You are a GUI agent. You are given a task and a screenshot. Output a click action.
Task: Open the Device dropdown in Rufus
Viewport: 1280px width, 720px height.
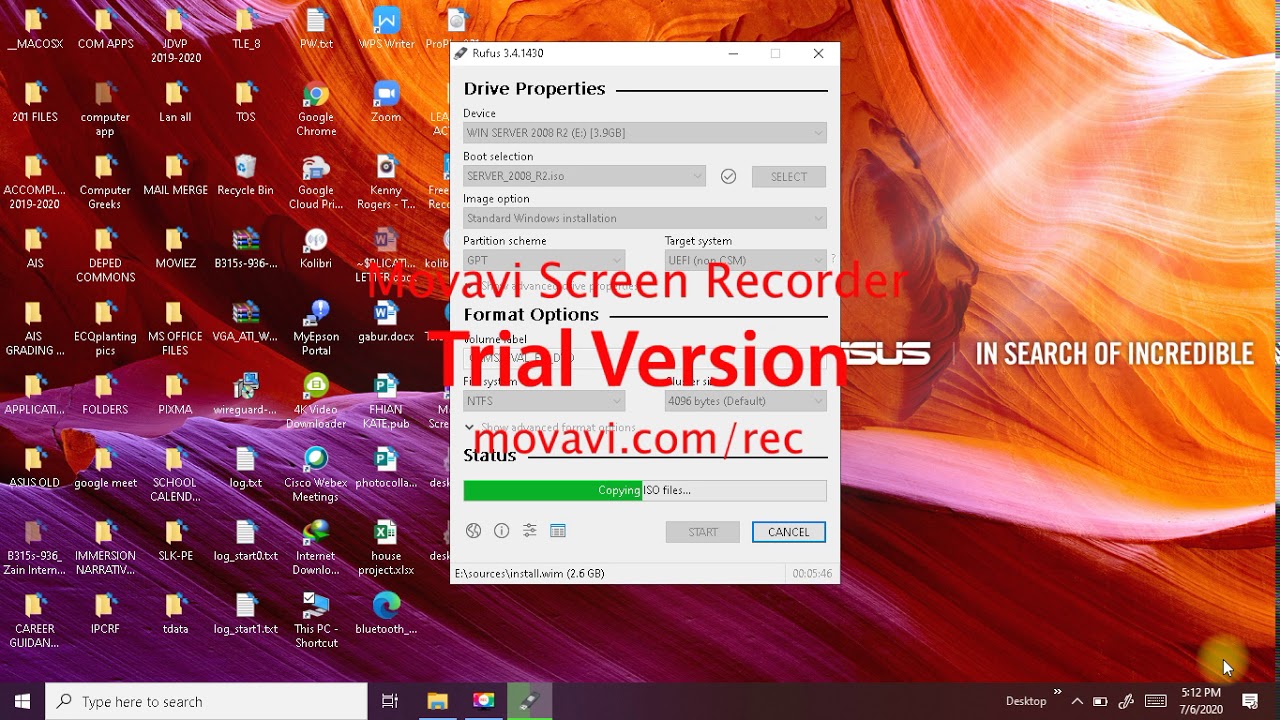click(645, 132)
